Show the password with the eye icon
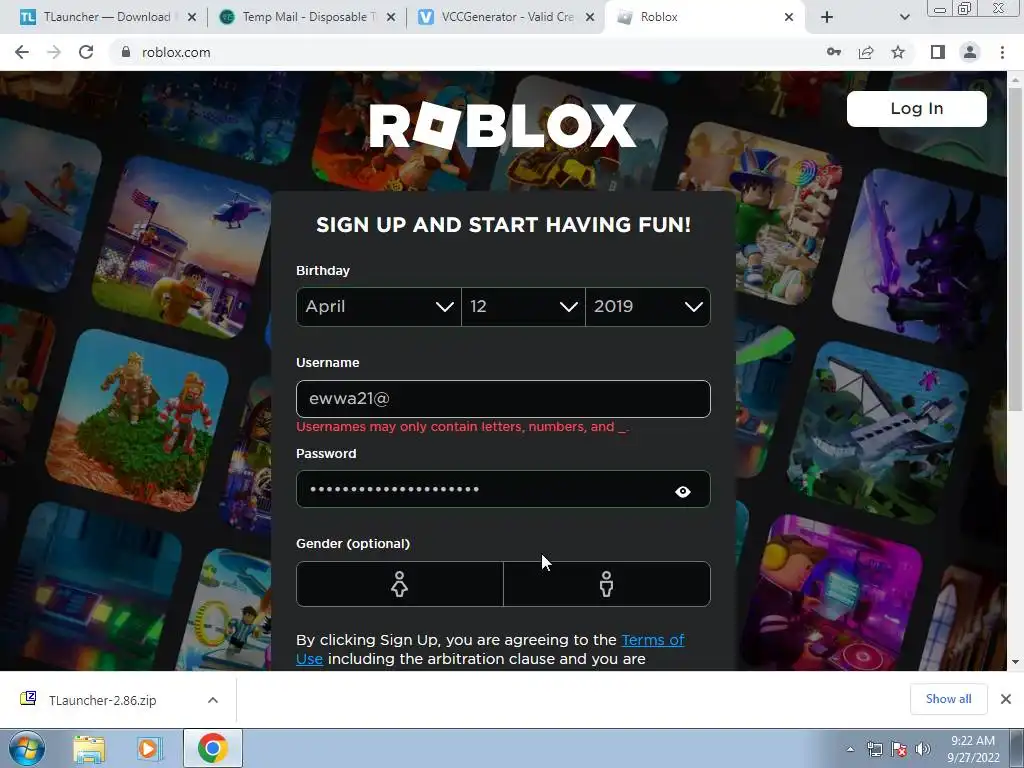The width and height of the screenshot is (1024, 768). [682, 491]
